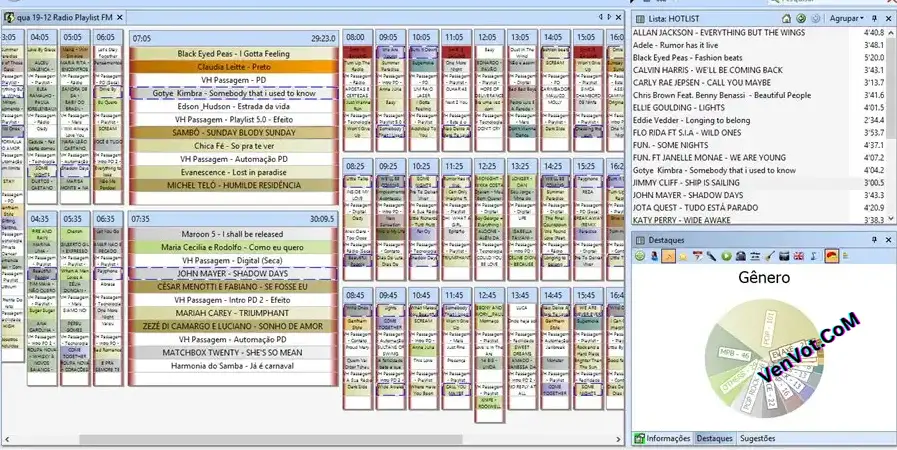Image resolution: width=897 pixels, height=450 pixels.
Task: Open the Agrupar dropdown
Action: 847,18
